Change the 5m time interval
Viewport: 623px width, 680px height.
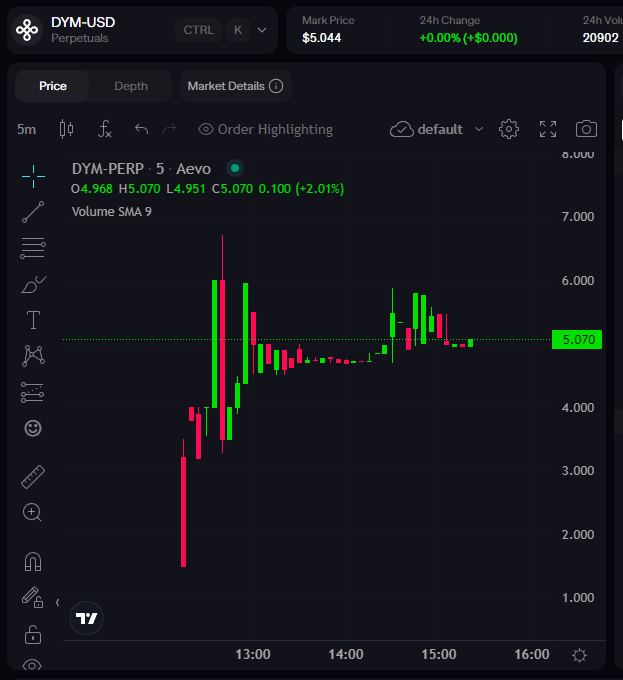pyautogui.click(x=26, y=129)
